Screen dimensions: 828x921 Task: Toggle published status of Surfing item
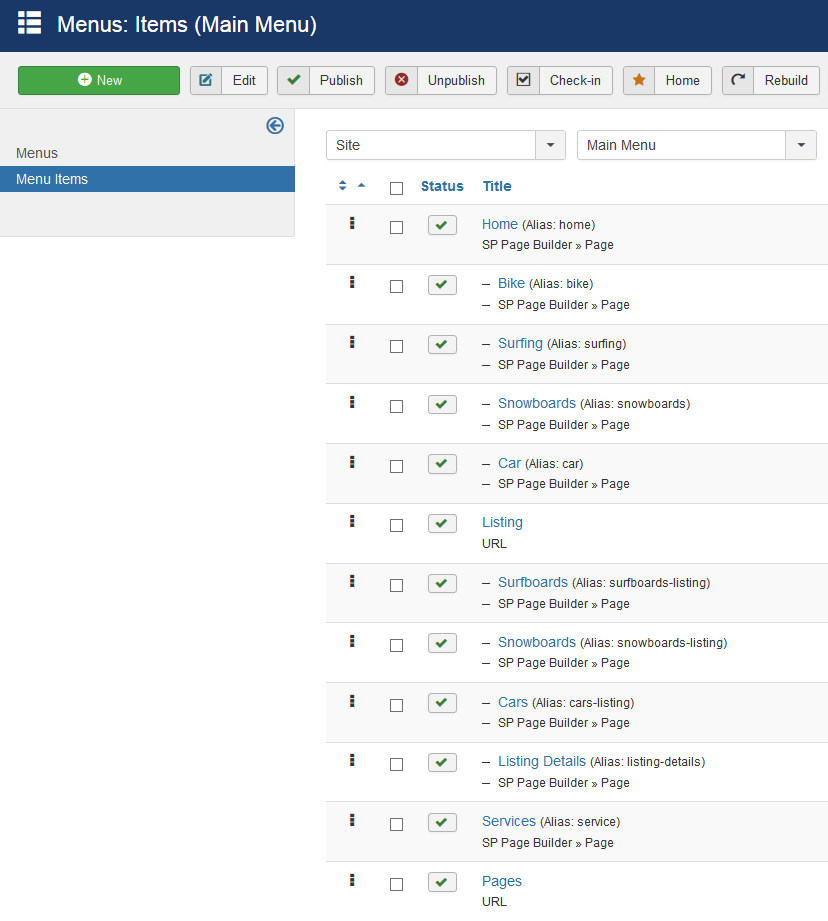pyautogui.click(x=442, y=345)
